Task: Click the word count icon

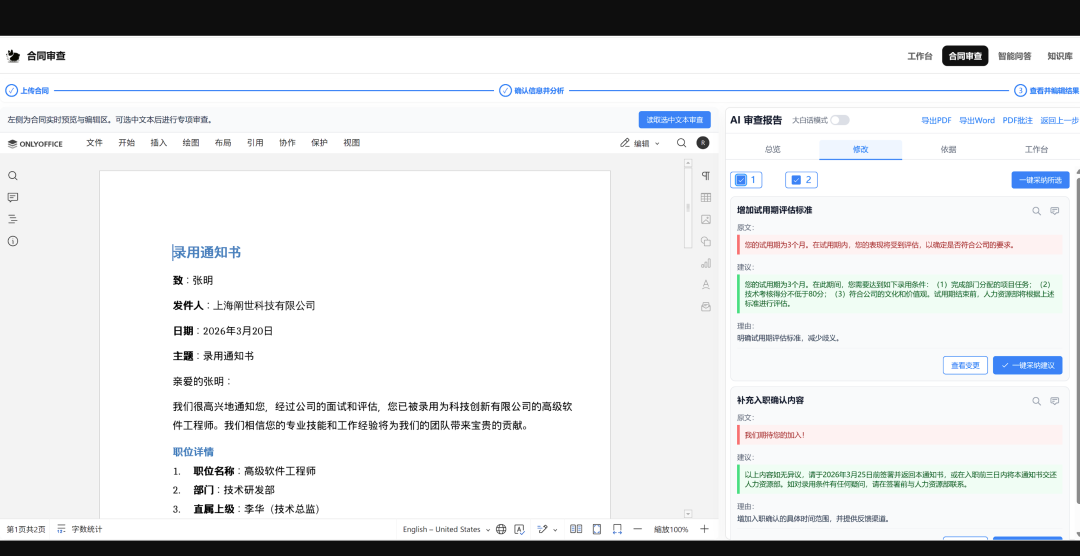Action: pyautogui.click(x=61, y=529)
